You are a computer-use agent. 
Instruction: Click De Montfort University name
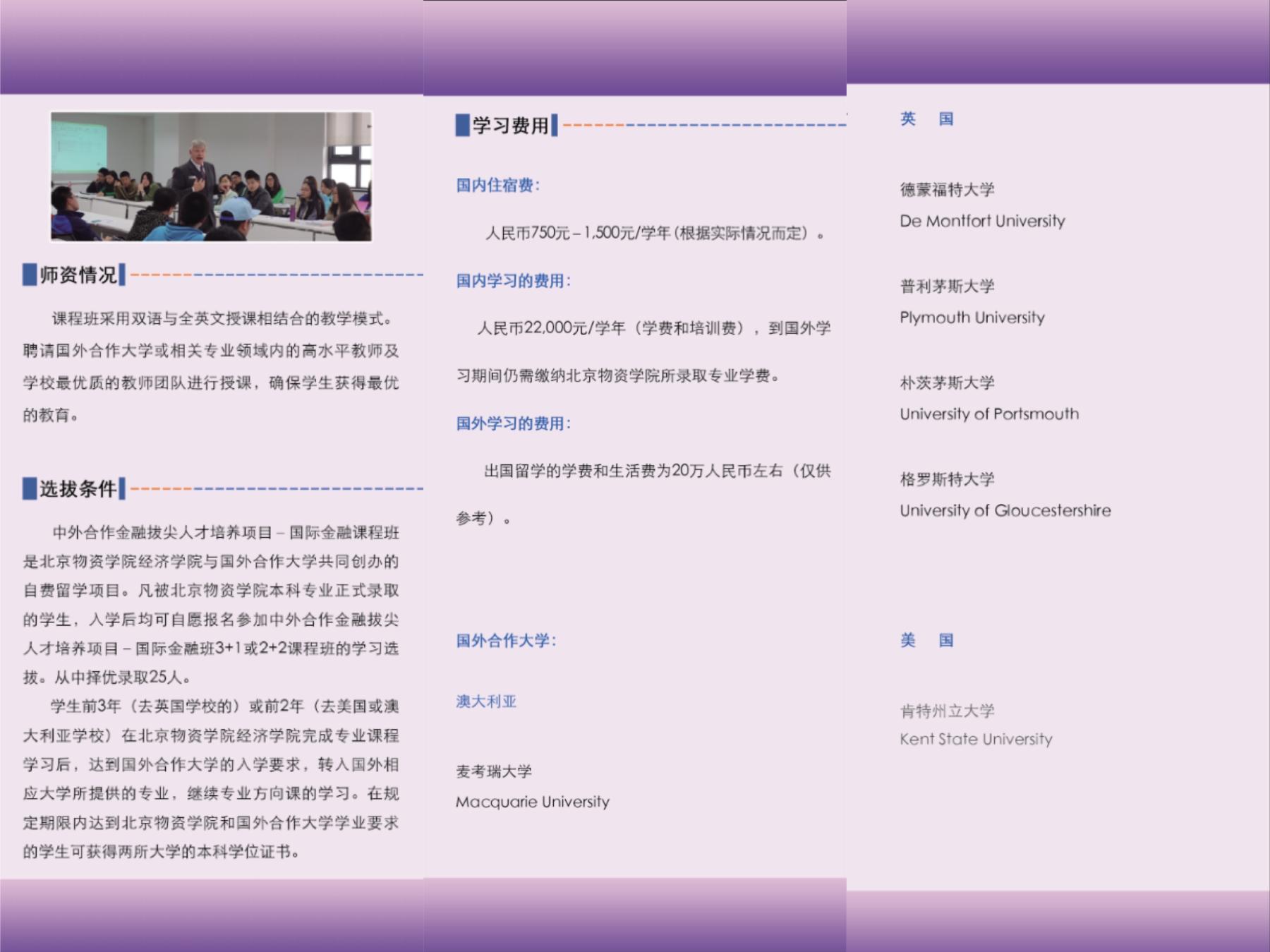click(x=982, y=221)
